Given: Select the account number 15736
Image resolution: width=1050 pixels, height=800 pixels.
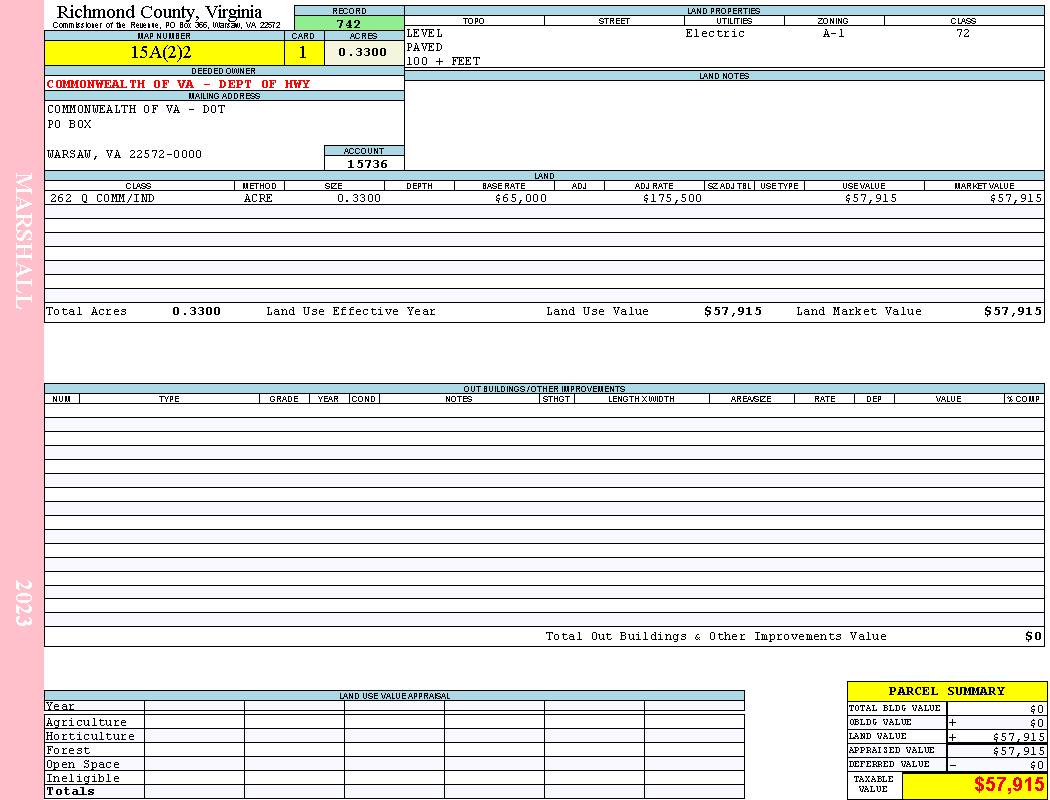Looking at the screenshot, I should tap(367, 164).
